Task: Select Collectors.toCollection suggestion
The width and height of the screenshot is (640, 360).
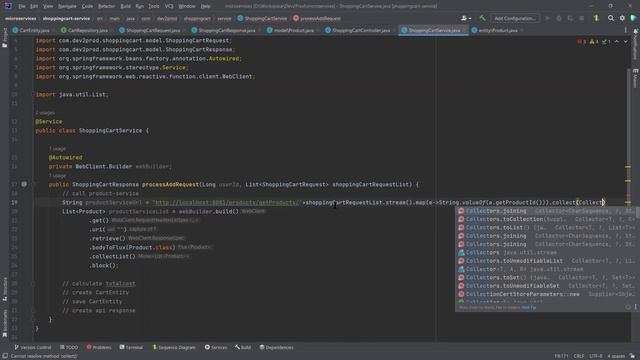Action: click(x=545, y=219)
